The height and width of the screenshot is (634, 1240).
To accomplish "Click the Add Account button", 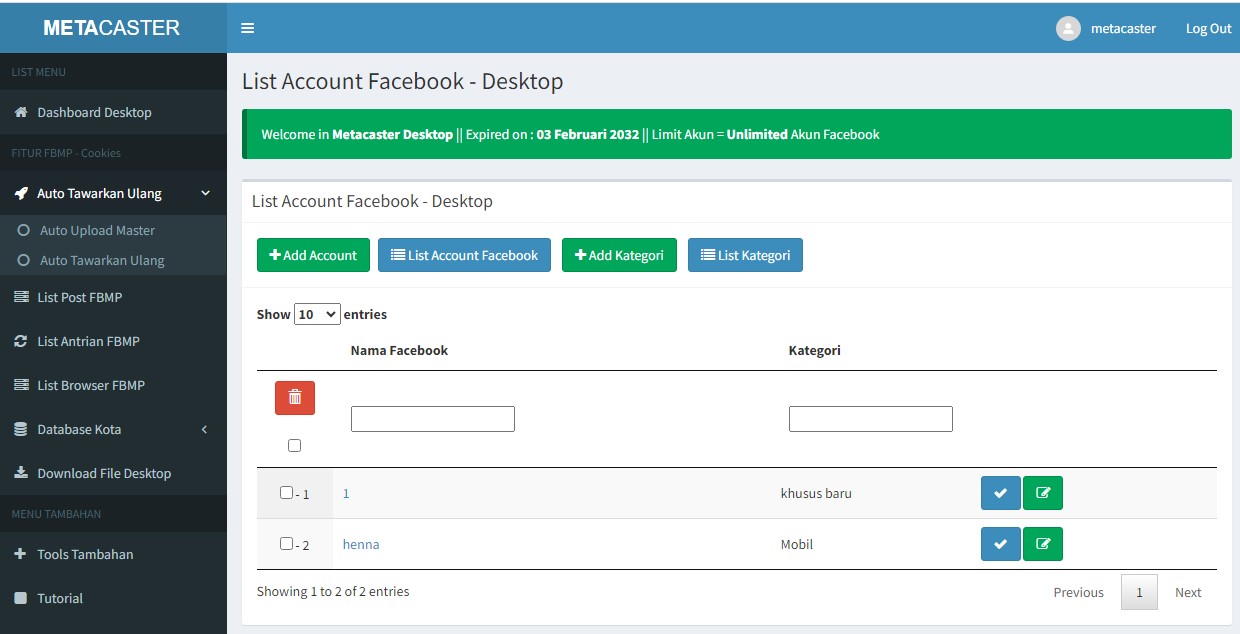I will pyautogui.click(x=313, y=255).
